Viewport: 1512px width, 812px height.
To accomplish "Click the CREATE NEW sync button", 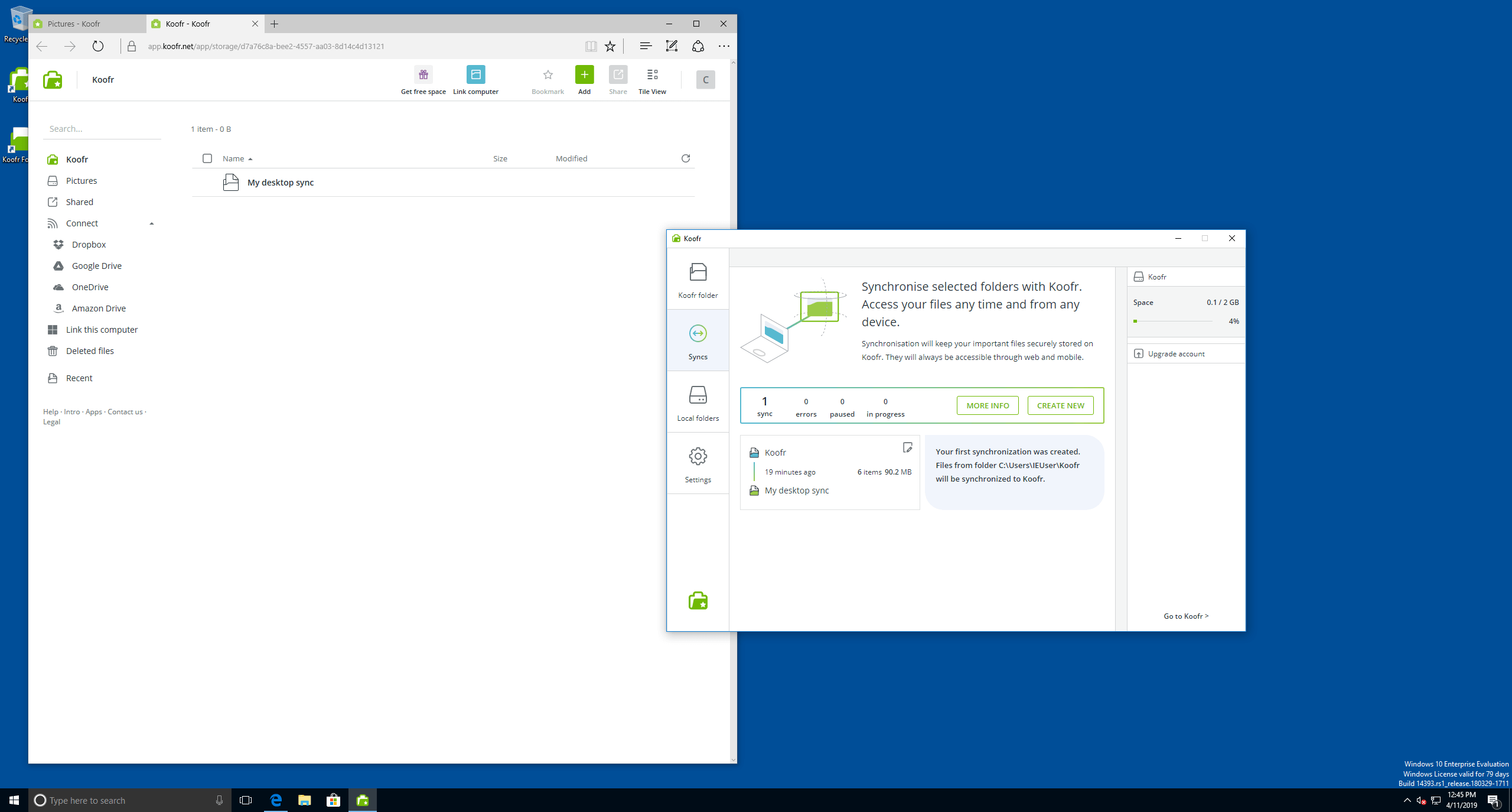I will (1060, 405).
